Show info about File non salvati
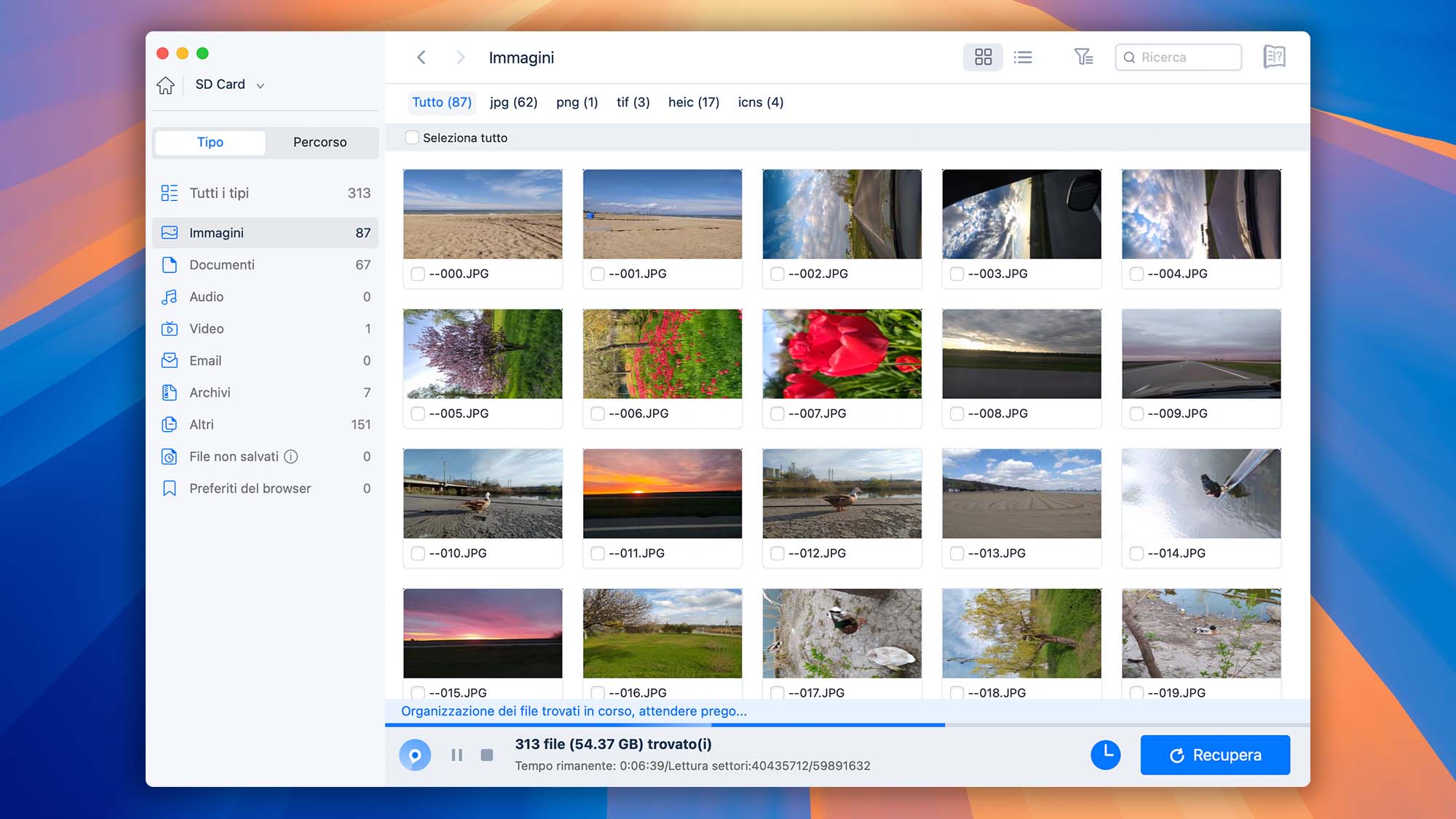This screenshot has width=1456, height=819. coord(291,456)
